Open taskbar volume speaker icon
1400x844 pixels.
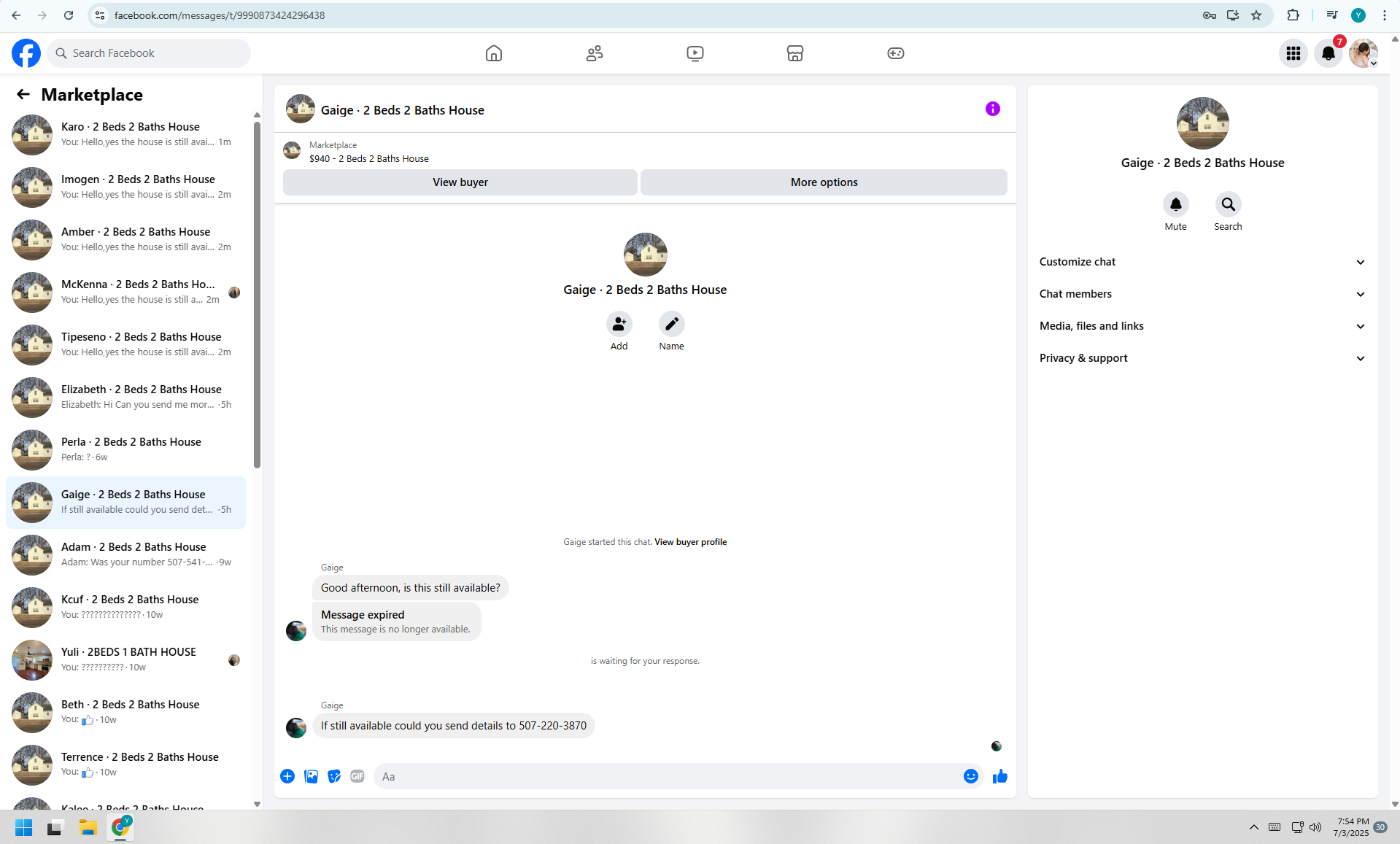click(x=1315, y=827)
